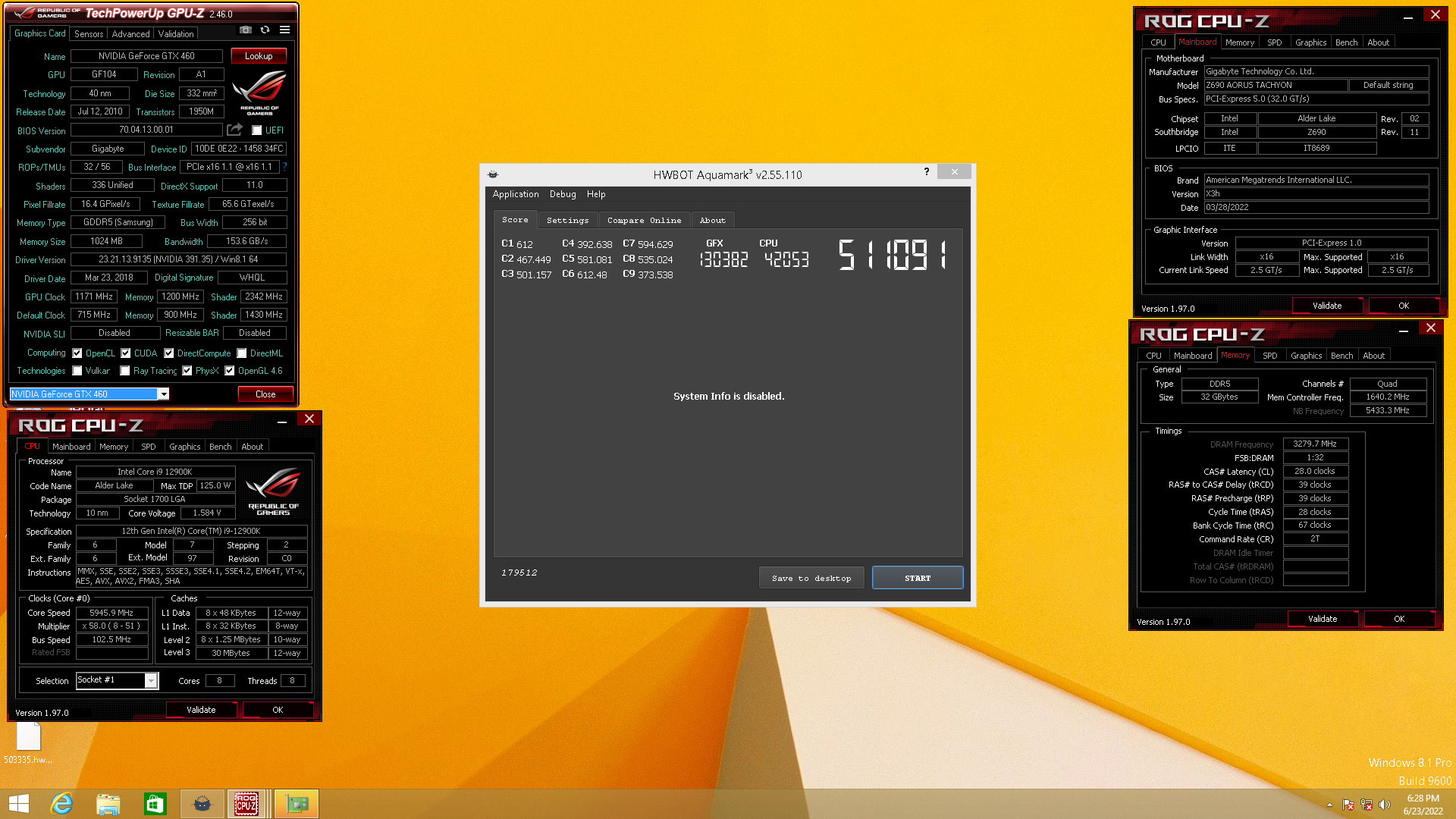Click OK in CPU-Z Memory window
This screenshot has width=1456, height=819.
point(1399,619)
